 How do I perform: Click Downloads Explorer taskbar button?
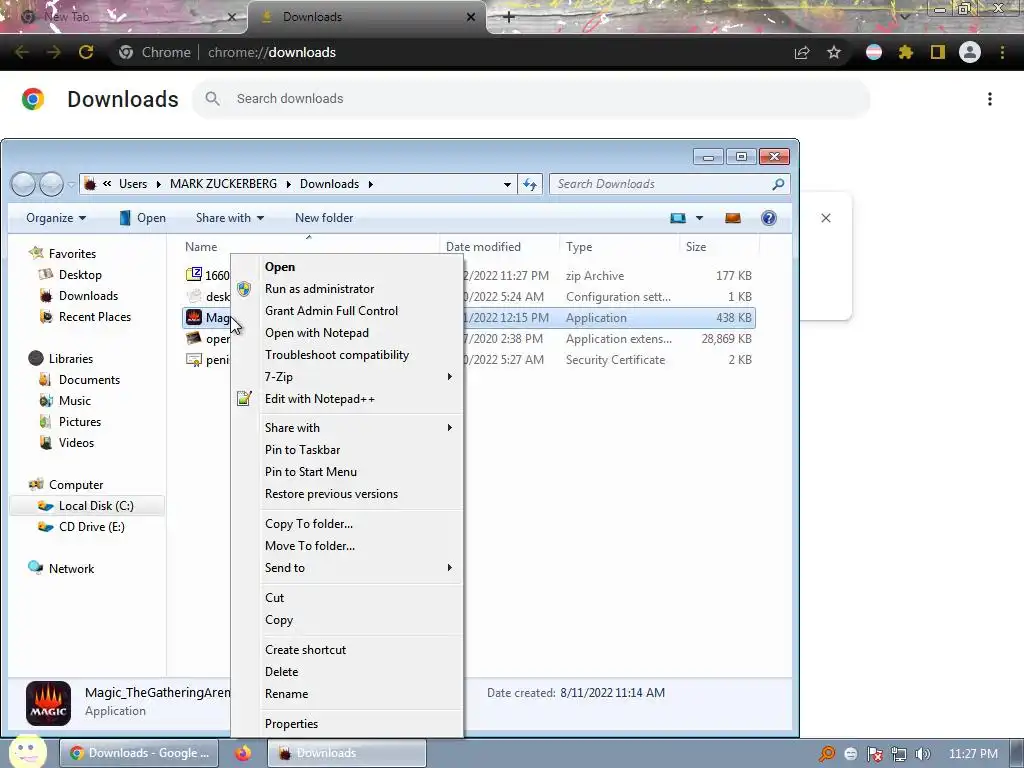pos(347,753)
